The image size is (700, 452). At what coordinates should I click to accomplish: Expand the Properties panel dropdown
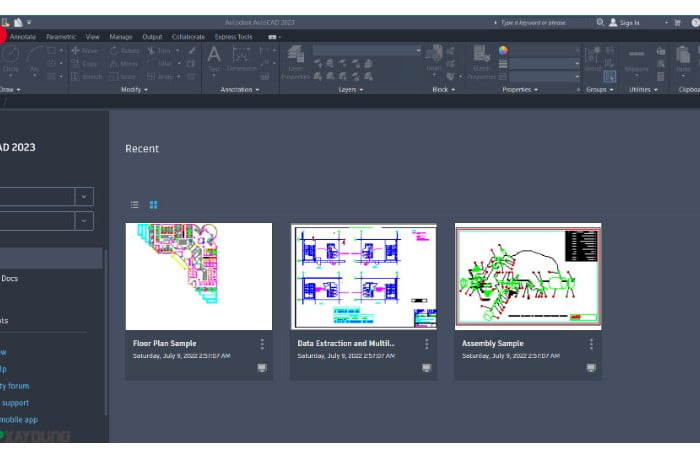click(x=520, y=89)
